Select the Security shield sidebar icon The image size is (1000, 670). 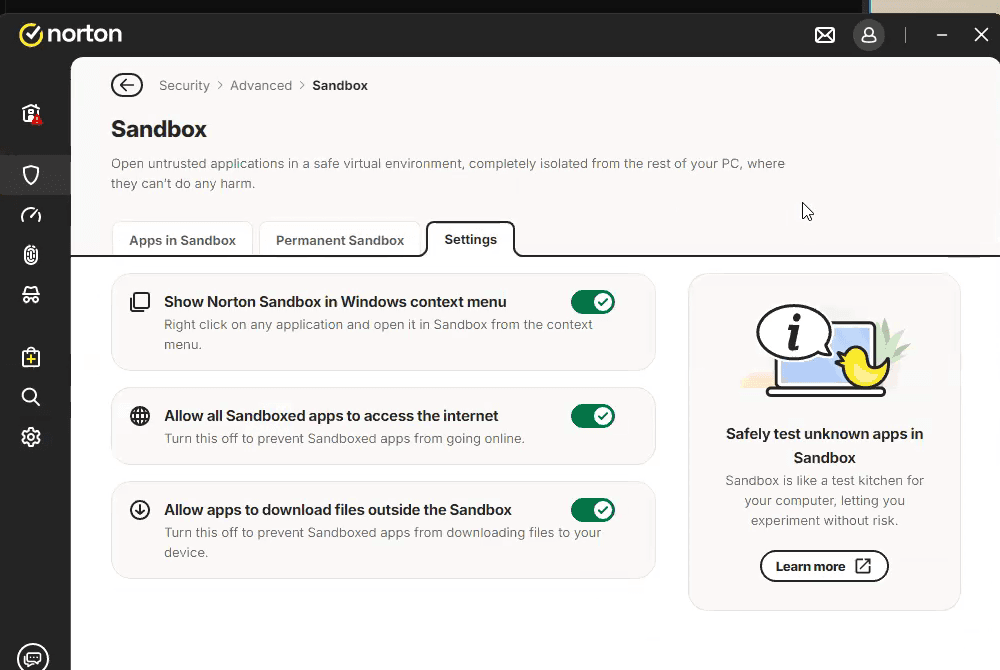31,175
